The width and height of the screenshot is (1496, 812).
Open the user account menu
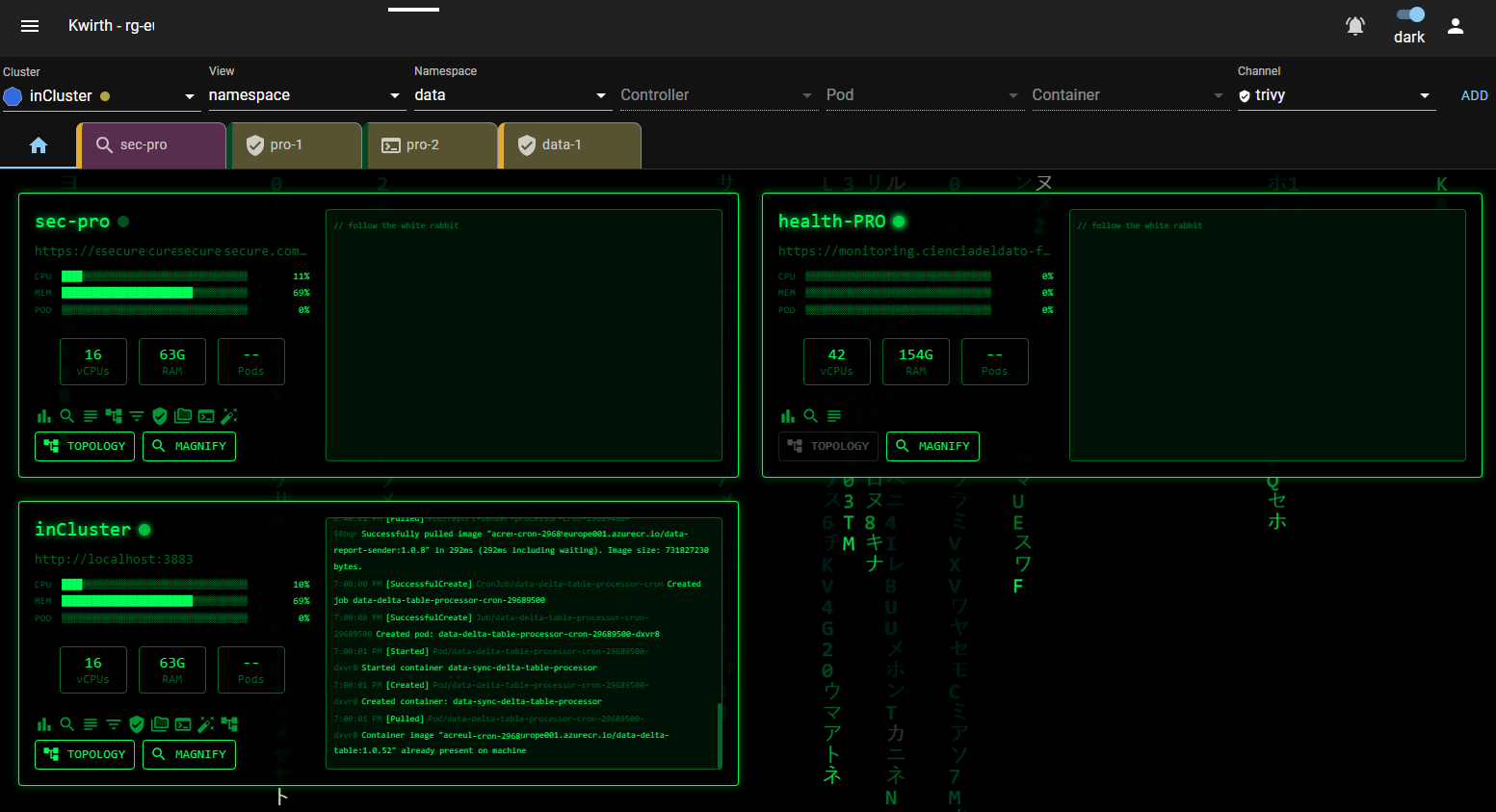1456,26
